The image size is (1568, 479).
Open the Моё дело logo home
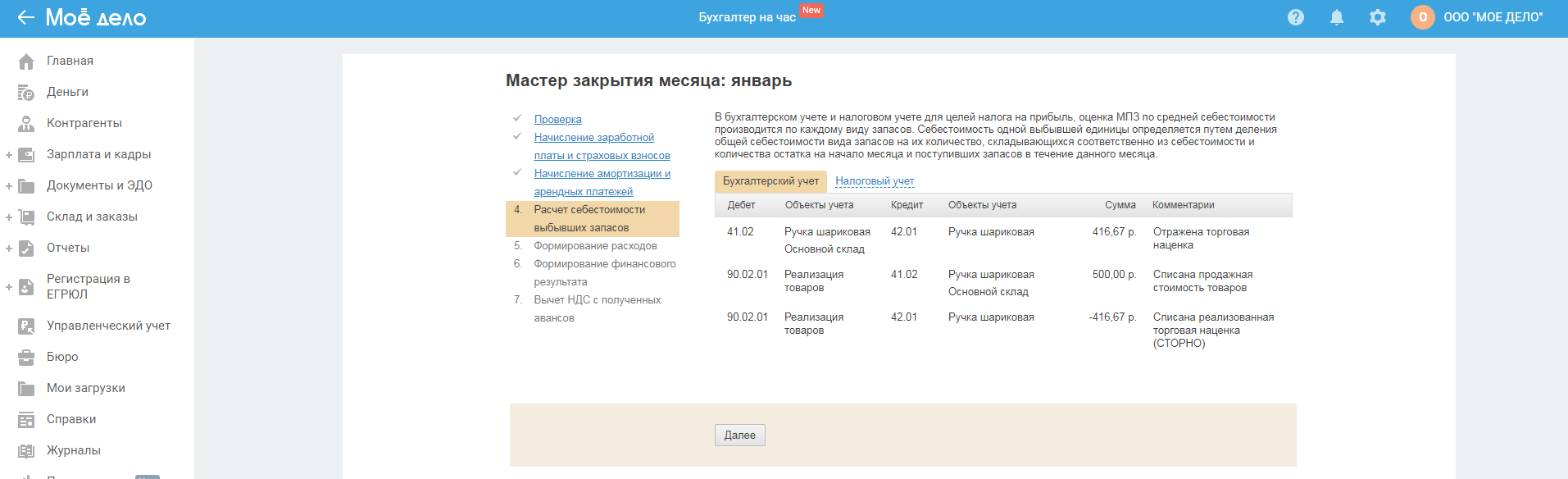click(96, 17)
